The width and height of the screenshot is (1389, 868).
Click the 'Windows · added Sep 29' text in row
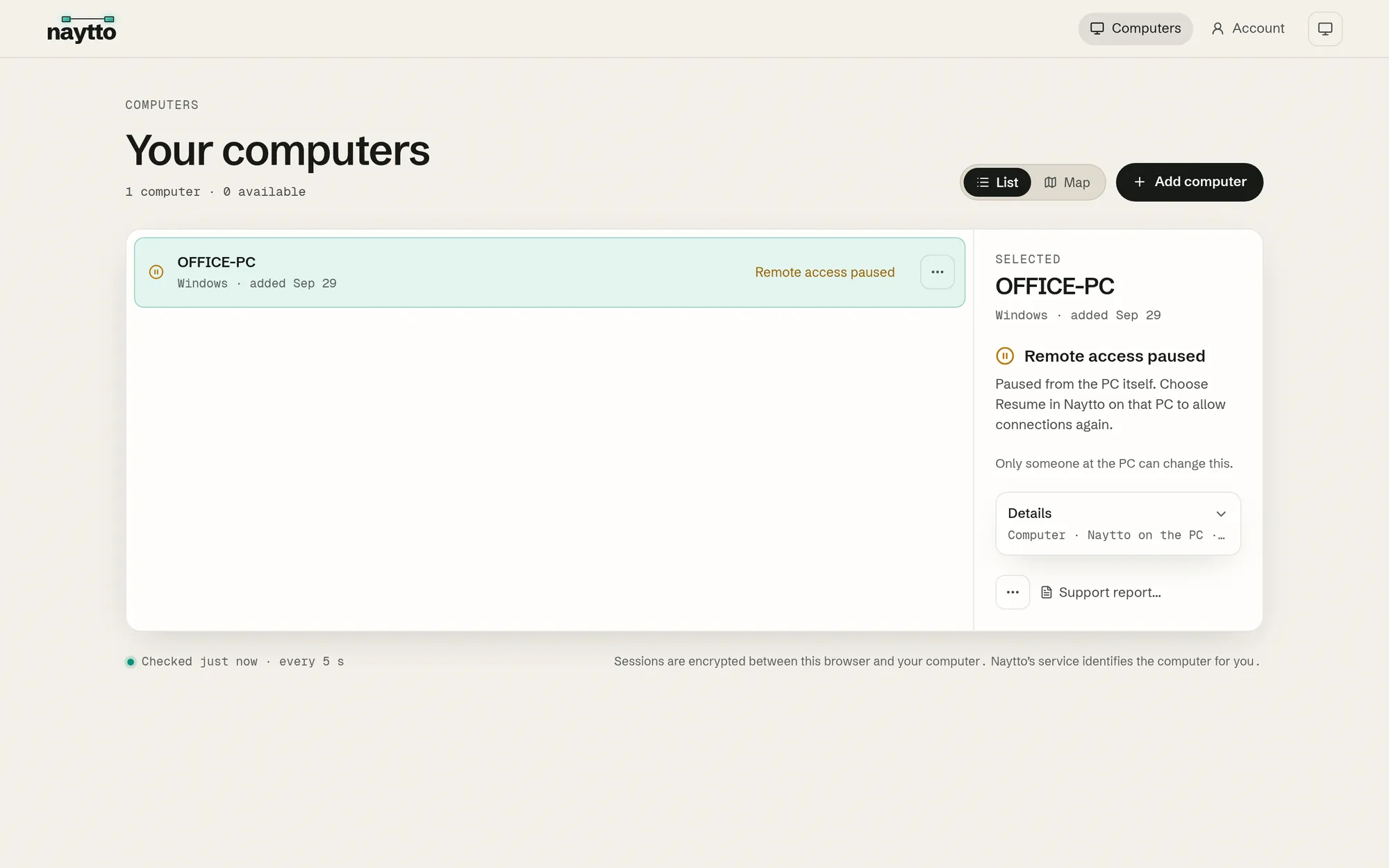[257, 283]
